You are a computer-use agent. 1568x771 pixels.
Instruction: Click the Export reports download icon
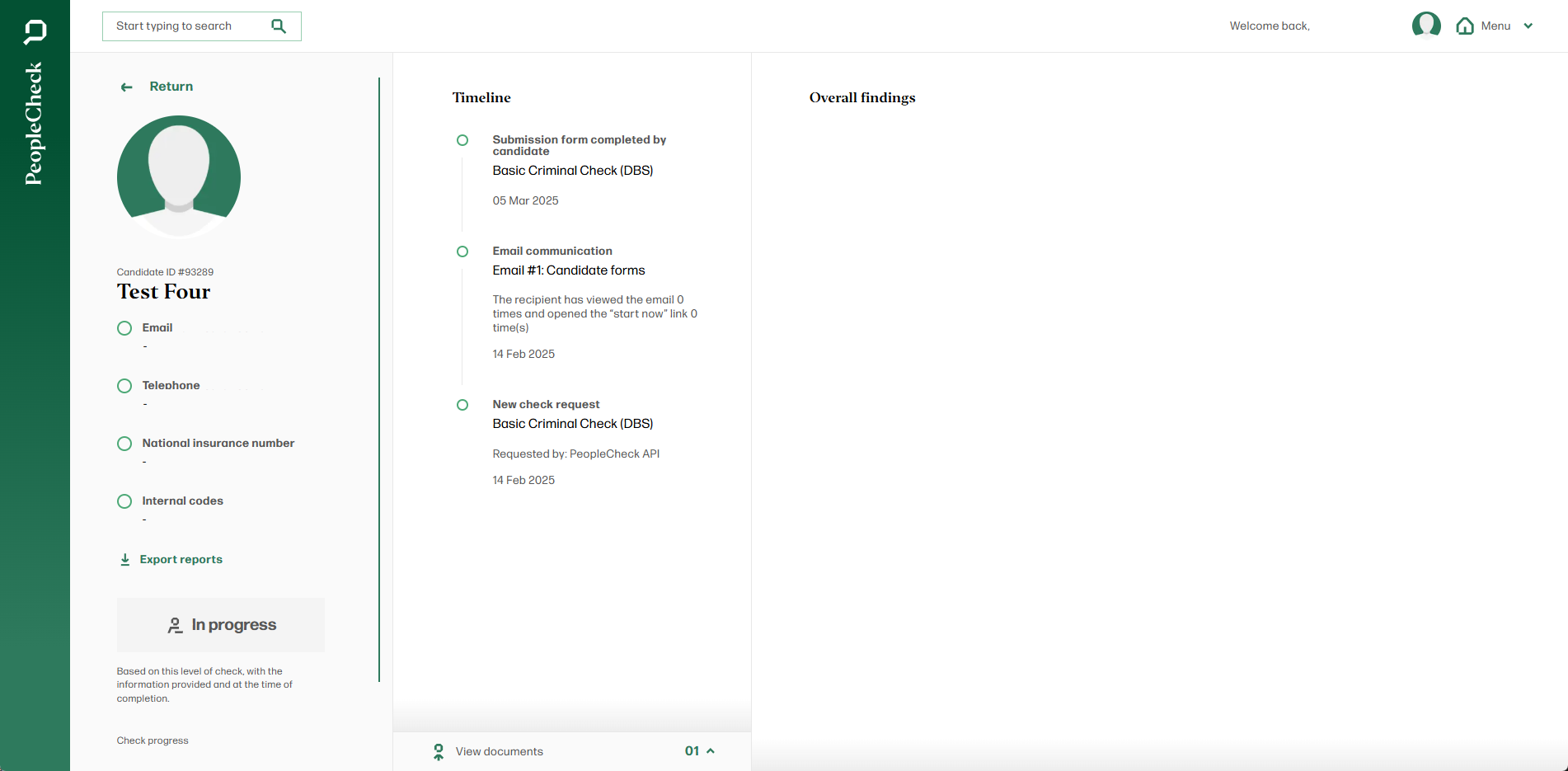[x=125, y=560]
